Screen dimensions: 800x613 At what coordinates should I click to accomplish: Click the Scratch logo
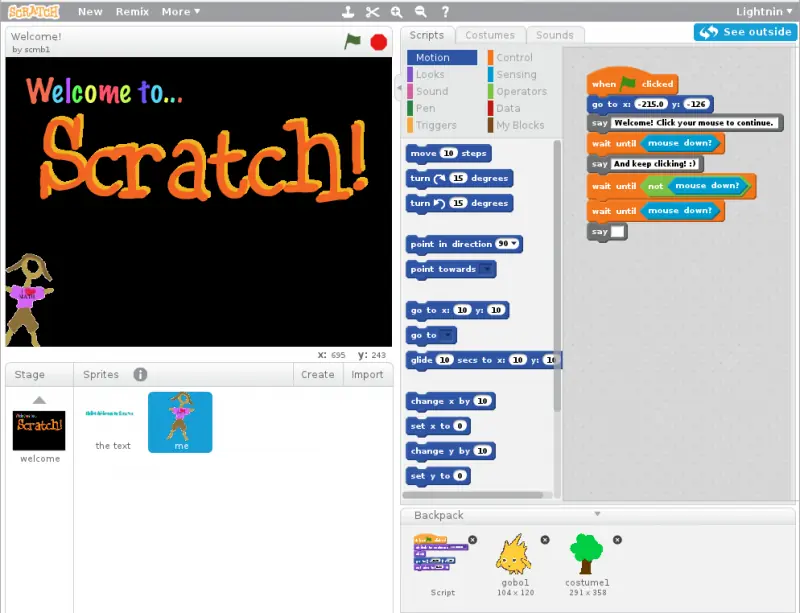tap(34, 11)
